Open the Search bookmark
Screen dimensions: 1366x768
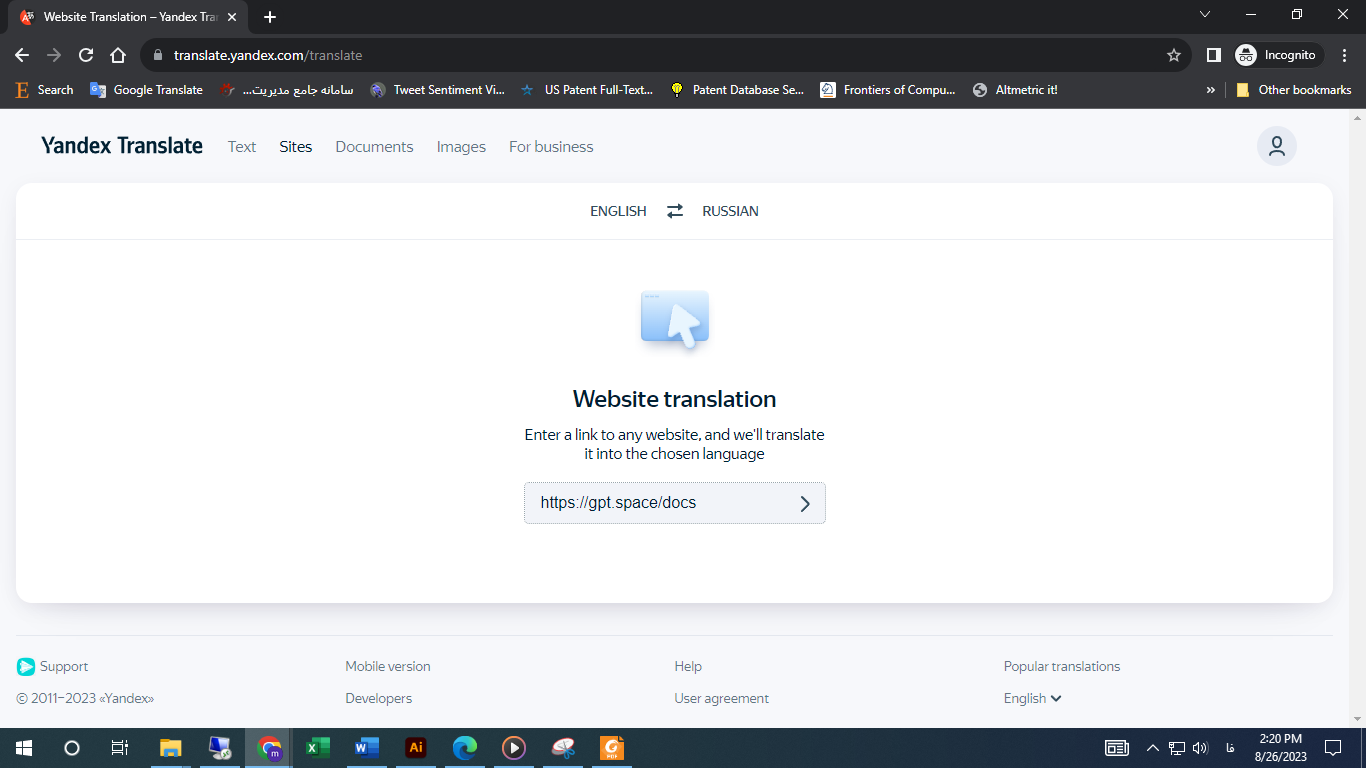(45, 90)
